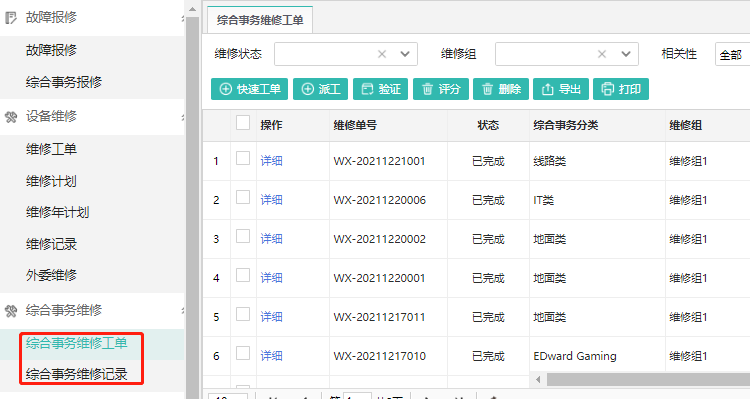Viewport: 750px width, 399px height.
Task: Click the 评分 rating button
Action: (441, 89)
